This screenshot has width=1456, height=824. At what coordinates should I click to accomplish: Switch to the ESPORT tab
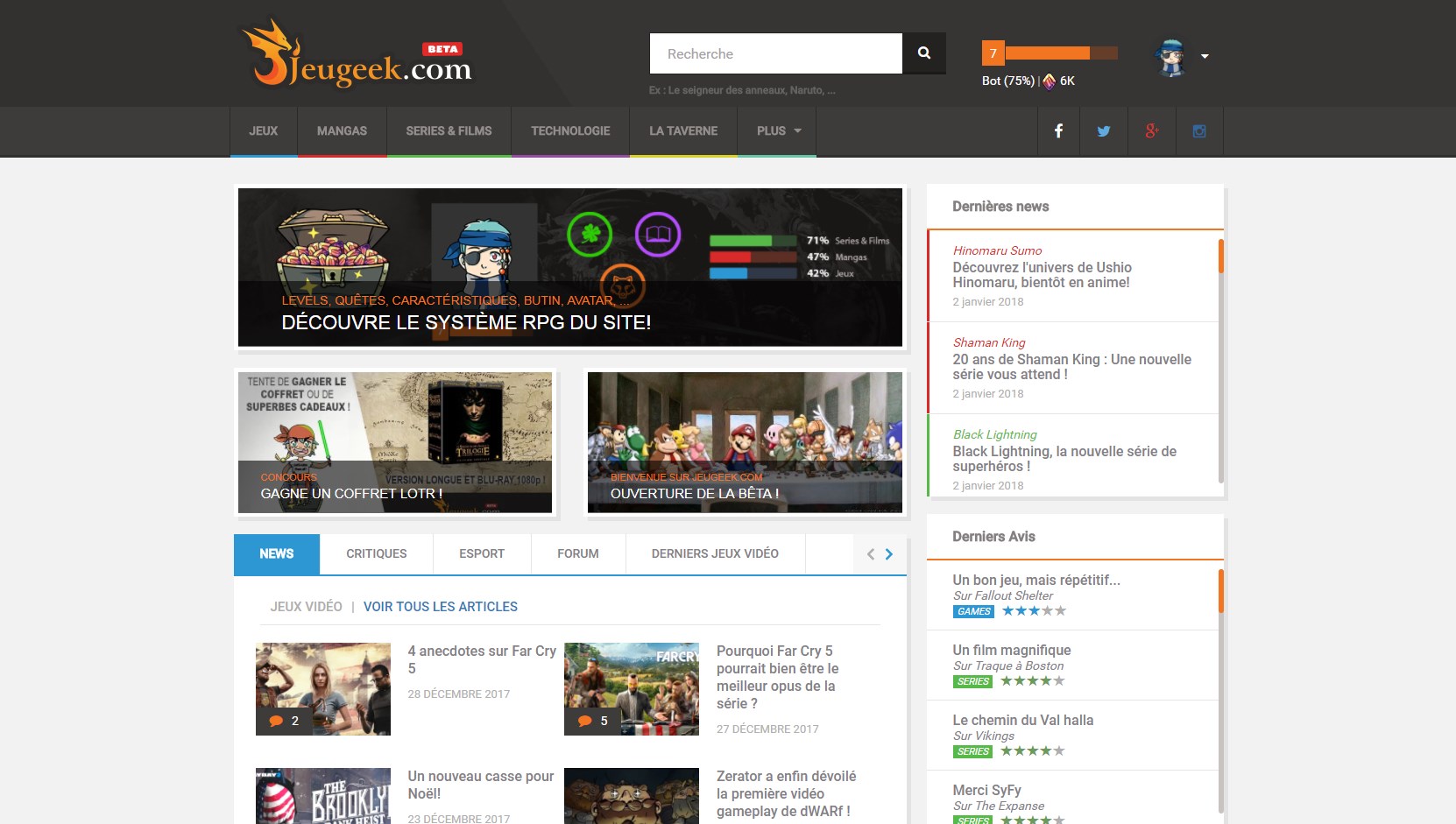point(482,554)
